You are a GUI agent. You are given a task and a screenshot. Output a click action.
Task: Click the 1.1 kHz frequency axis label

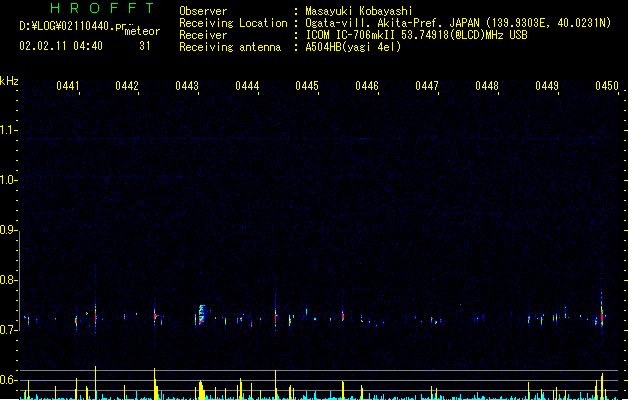tap(8, 130)
